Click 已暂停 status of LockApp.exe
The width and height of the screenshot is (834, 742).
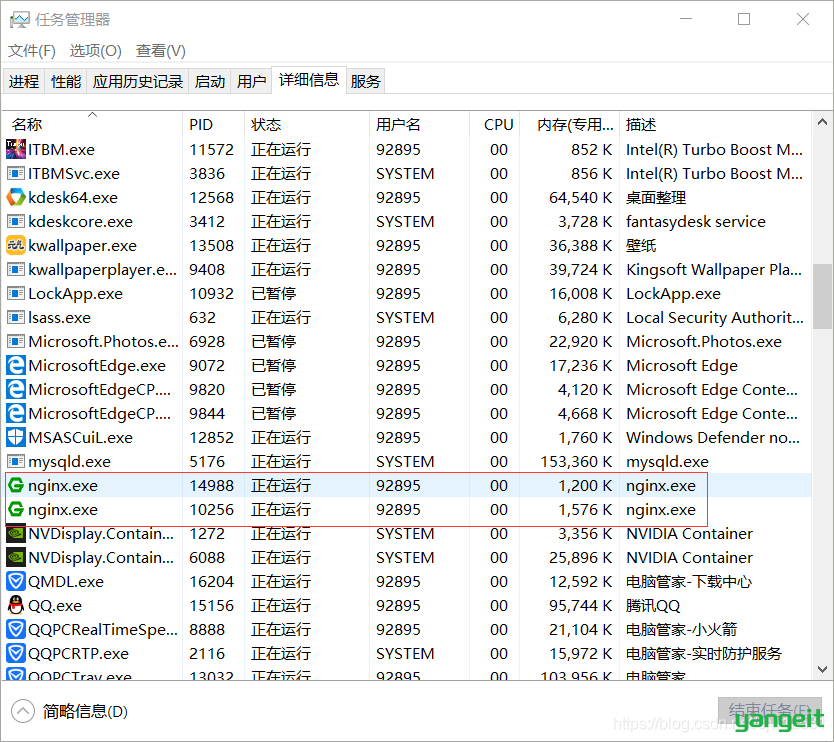[273, 294]
